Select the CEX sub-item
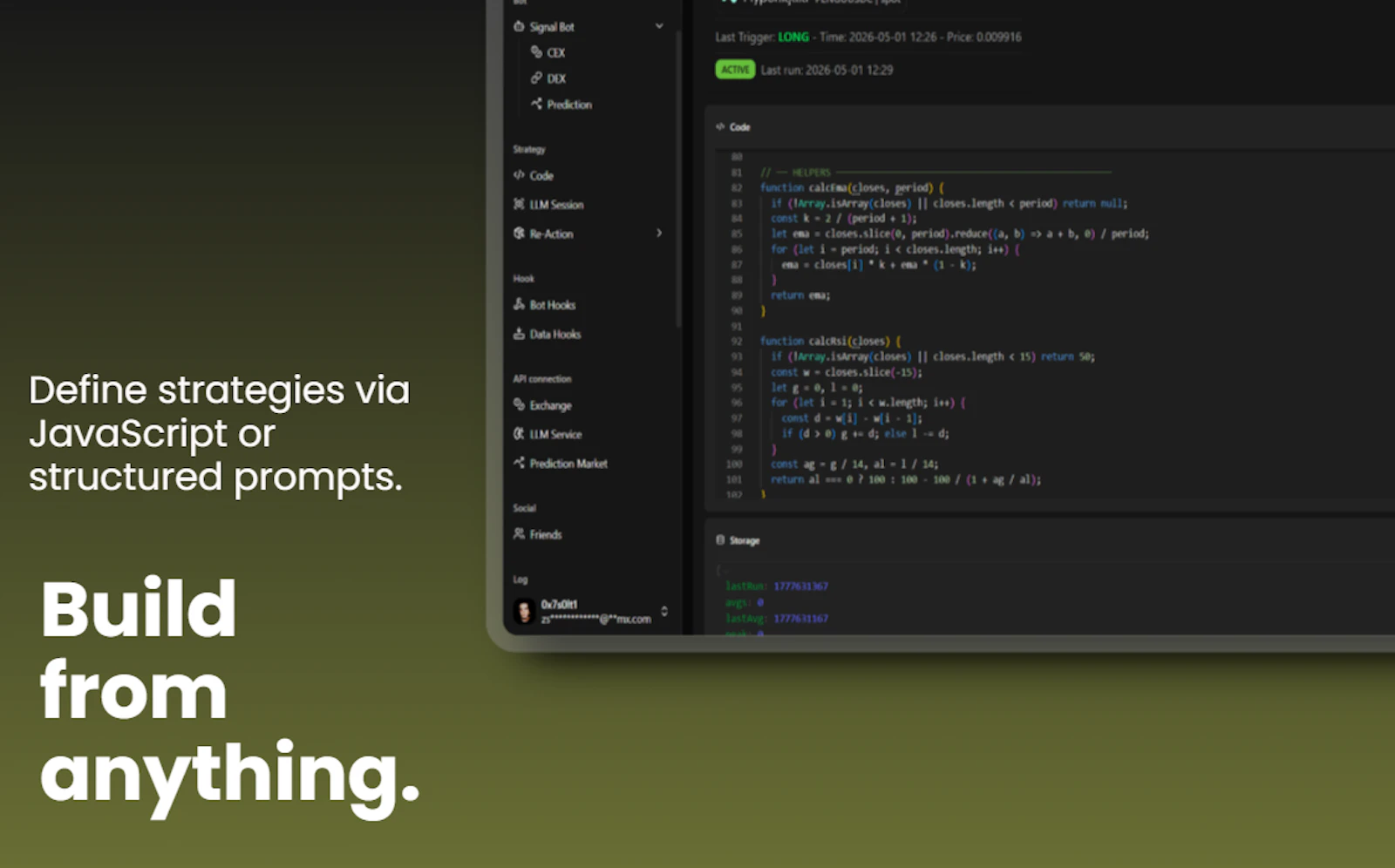Viewport: 1395px width, 868px height. click(555, 53)
